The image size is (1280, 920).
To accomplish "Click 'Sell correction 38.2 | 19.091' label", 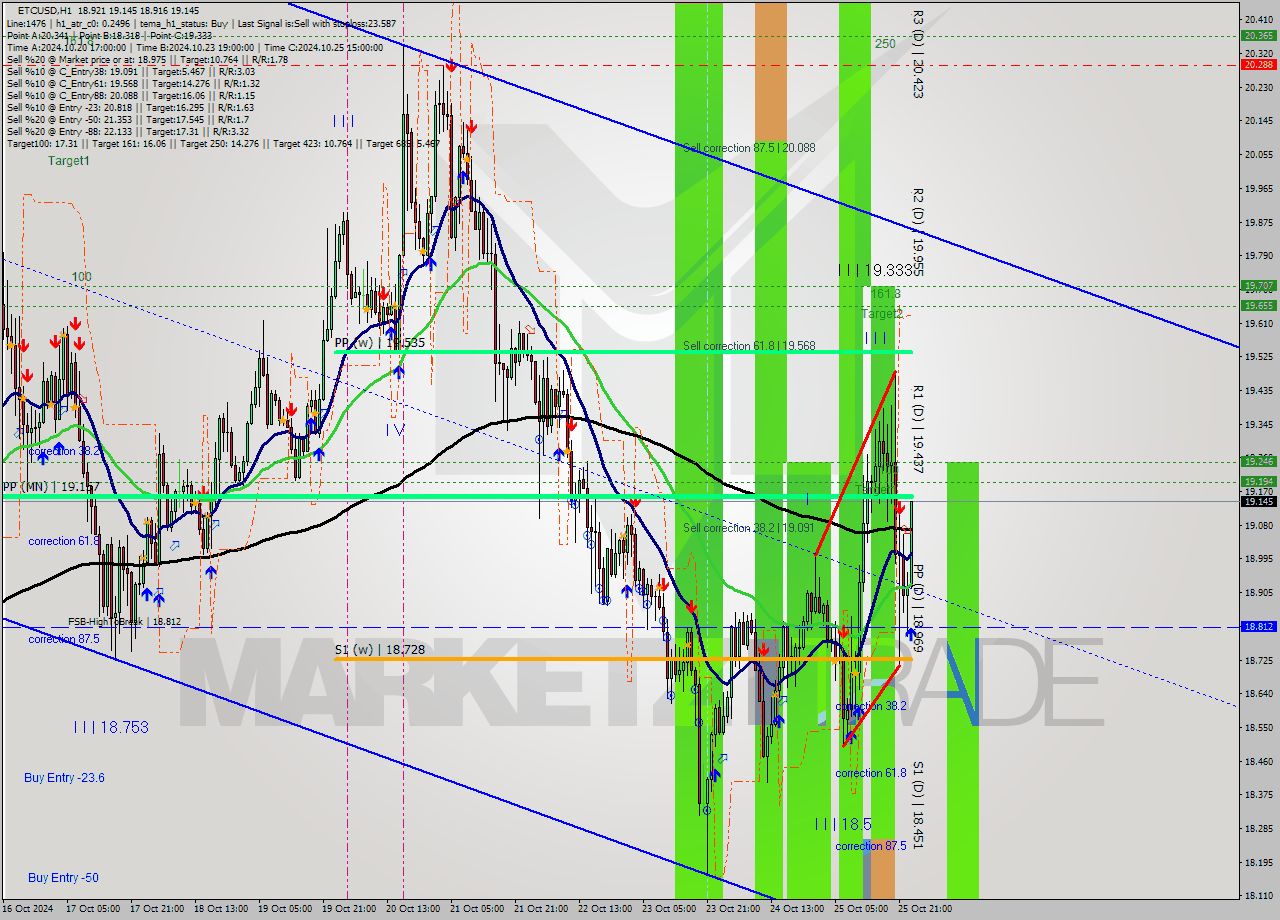I will [749, 528].
